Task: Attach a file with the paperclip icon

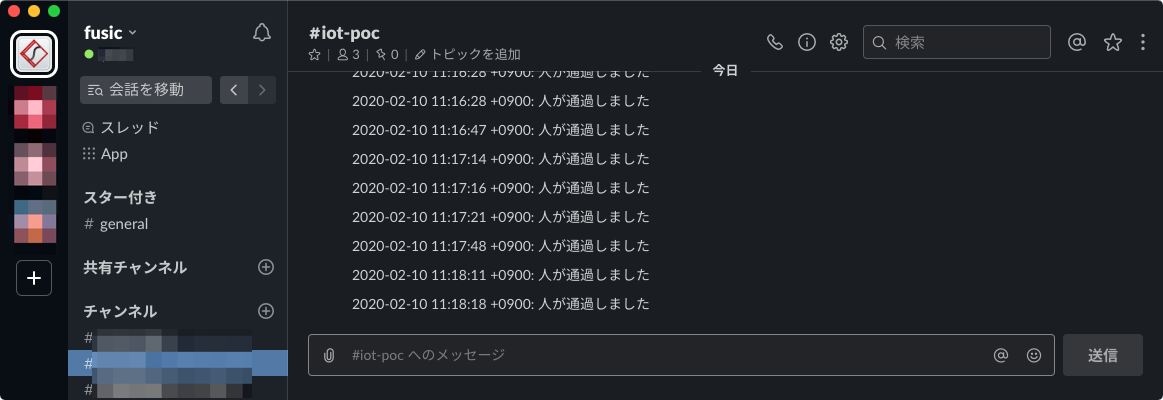Action: (329, 355)
